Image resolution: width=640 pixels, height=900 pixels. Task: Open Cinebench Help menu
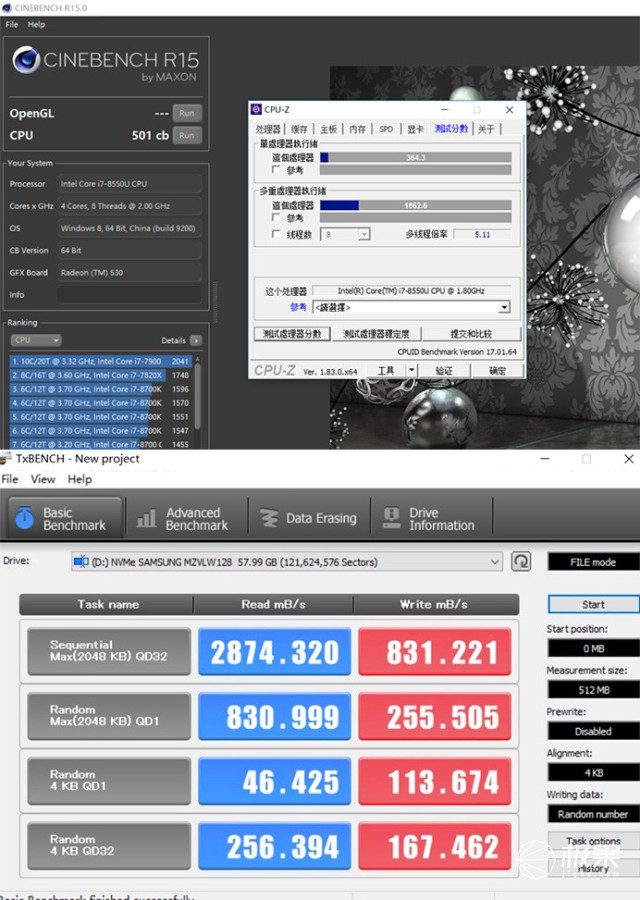(36, 24)
